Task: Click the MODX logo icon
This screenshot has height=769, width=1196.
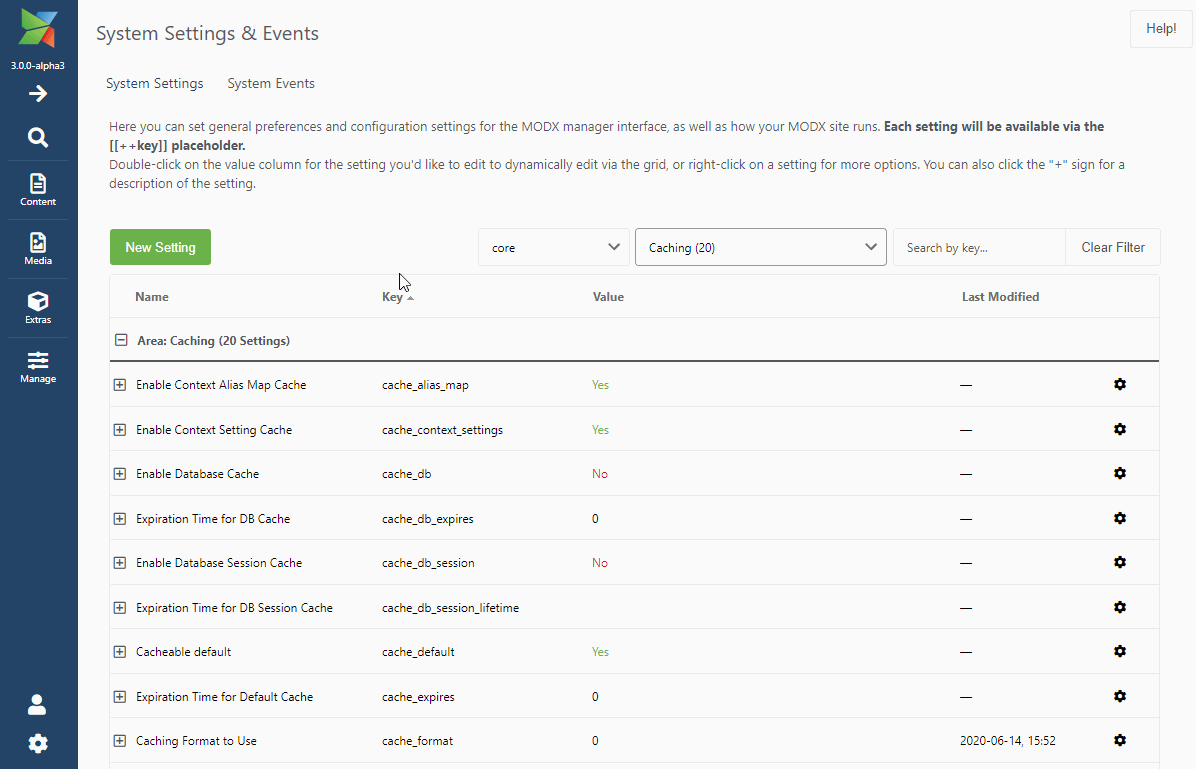Action: (x=38, y=28)
